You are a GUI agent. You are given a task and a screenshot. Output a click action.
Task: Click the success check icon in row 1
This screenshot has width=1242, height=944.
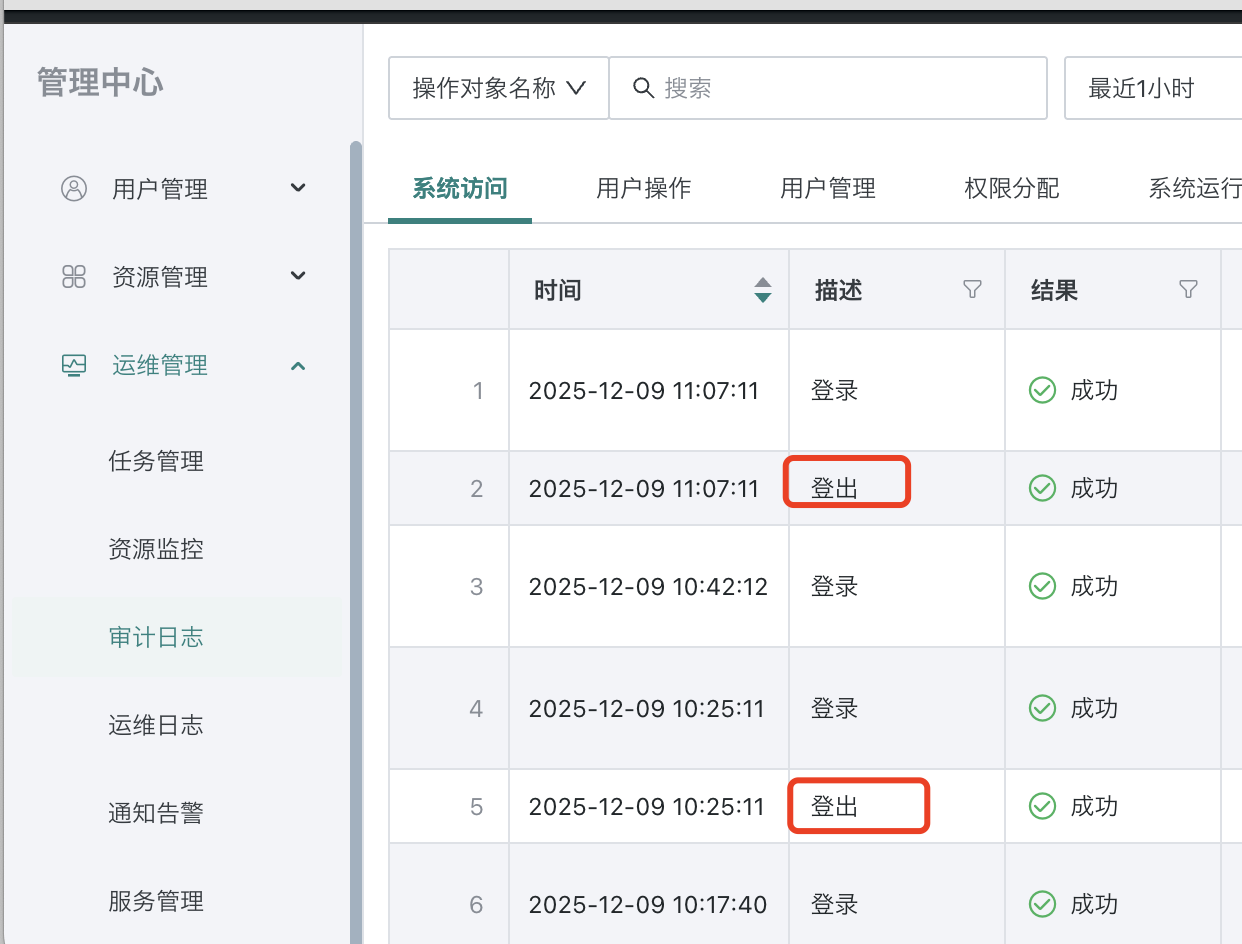pyautogui.click(x=1042, y=390)
